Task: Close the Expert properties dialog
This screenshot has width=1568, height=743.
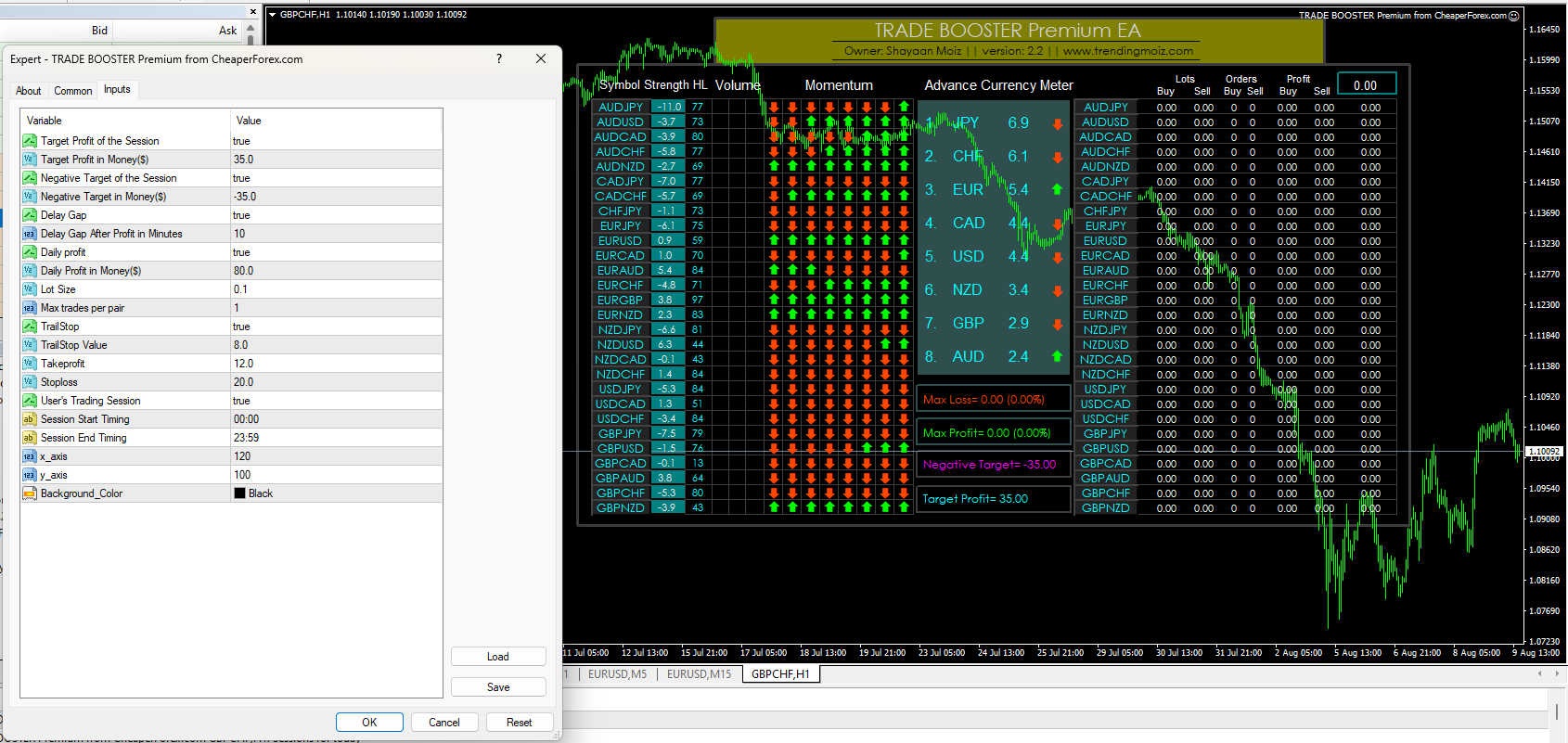Action: 541,58
